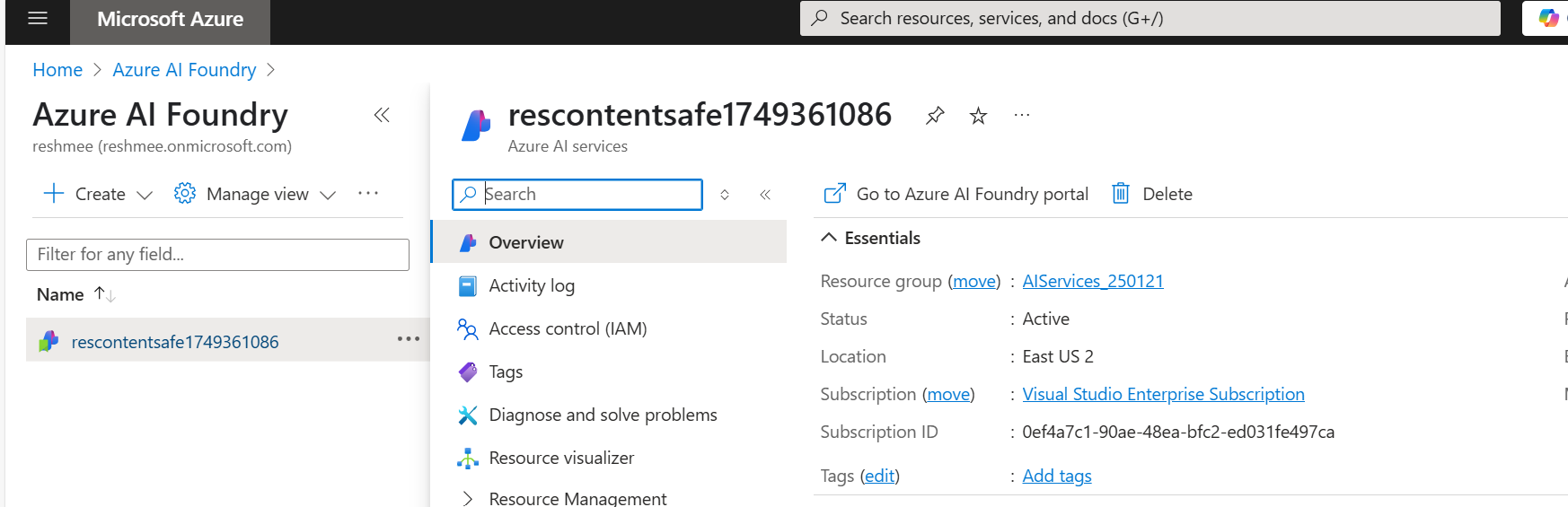1568x507 pixels.
Task: Move the resource group via move link
Action: [x=974, y=281]
